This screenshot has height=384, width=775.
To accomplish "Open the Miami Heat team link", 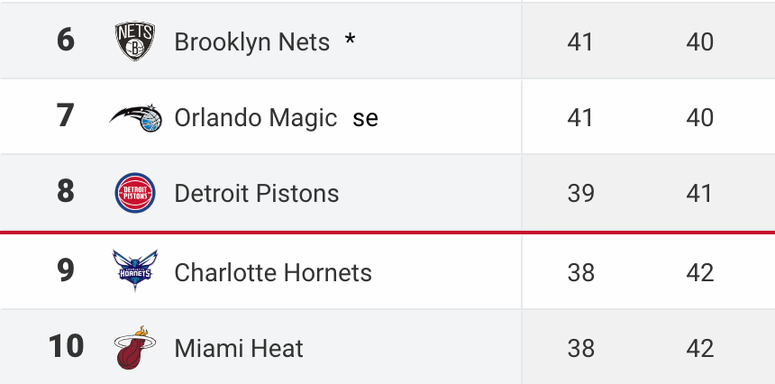I will point(239,348).
